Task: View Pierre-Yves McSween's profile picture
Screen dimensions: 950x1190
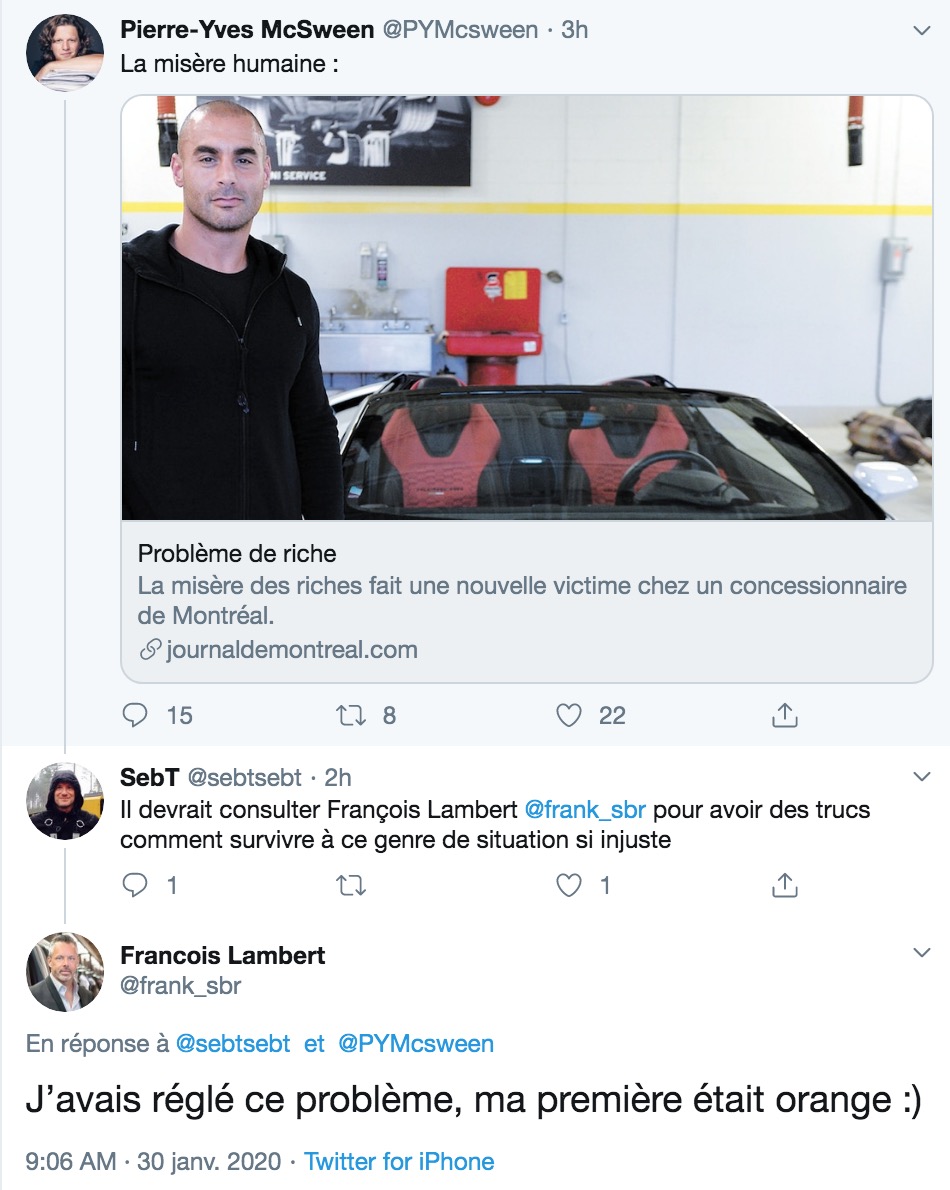Action: (x=64, y=52)
